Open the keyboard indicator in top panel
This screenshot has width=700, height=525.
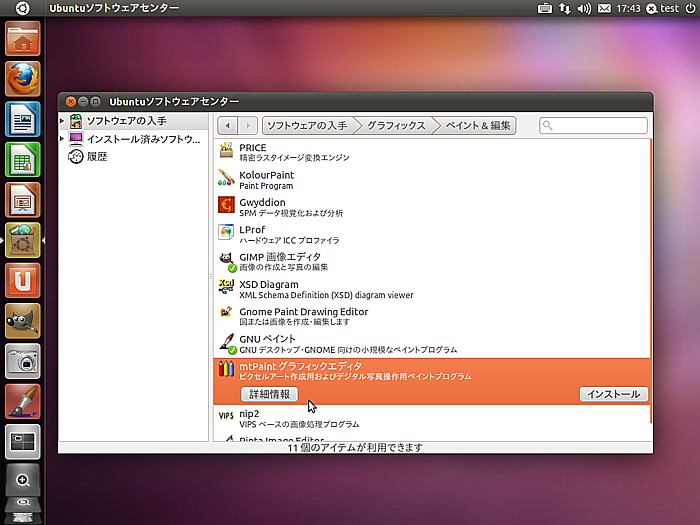coord(545,8)
